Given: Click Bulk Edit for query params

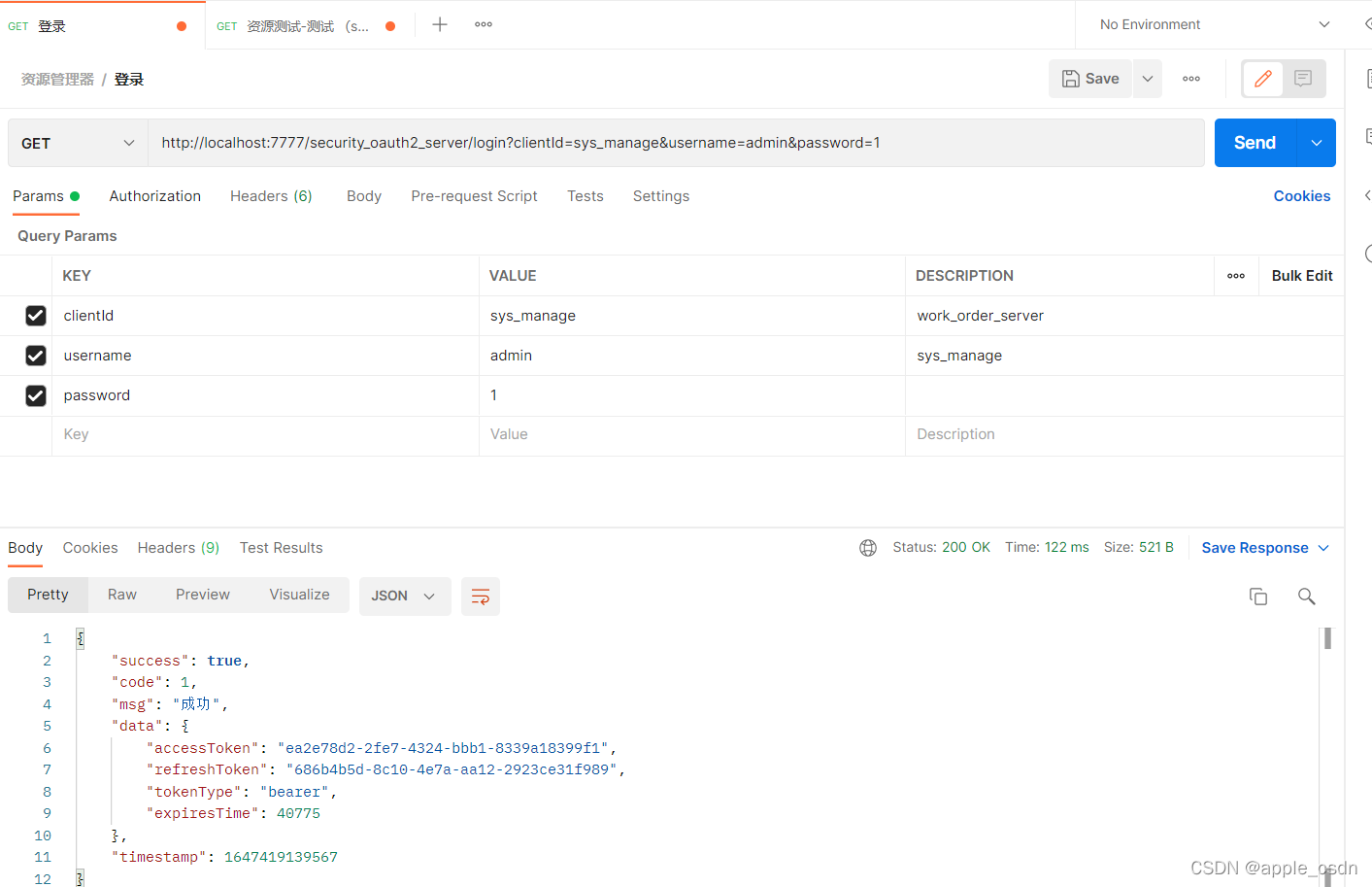Looking at the screenshot, I should pyautogui.click(x=1302, y=276).
